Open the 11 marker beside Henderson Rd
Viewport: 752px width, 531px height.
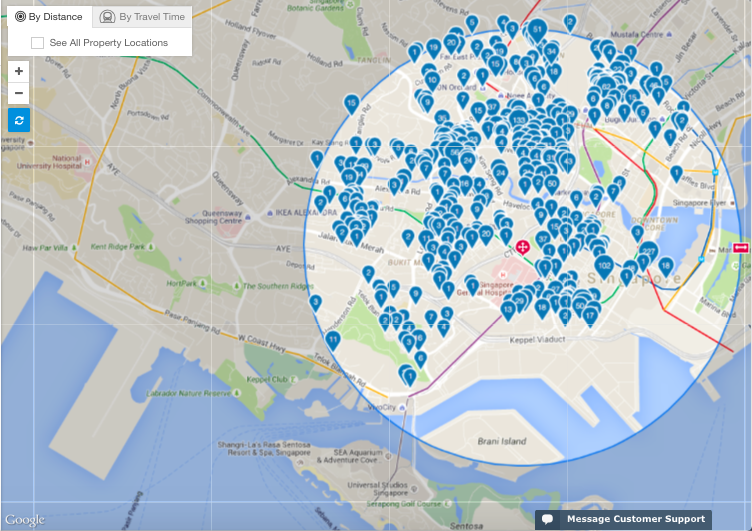(x=333, y=342)
